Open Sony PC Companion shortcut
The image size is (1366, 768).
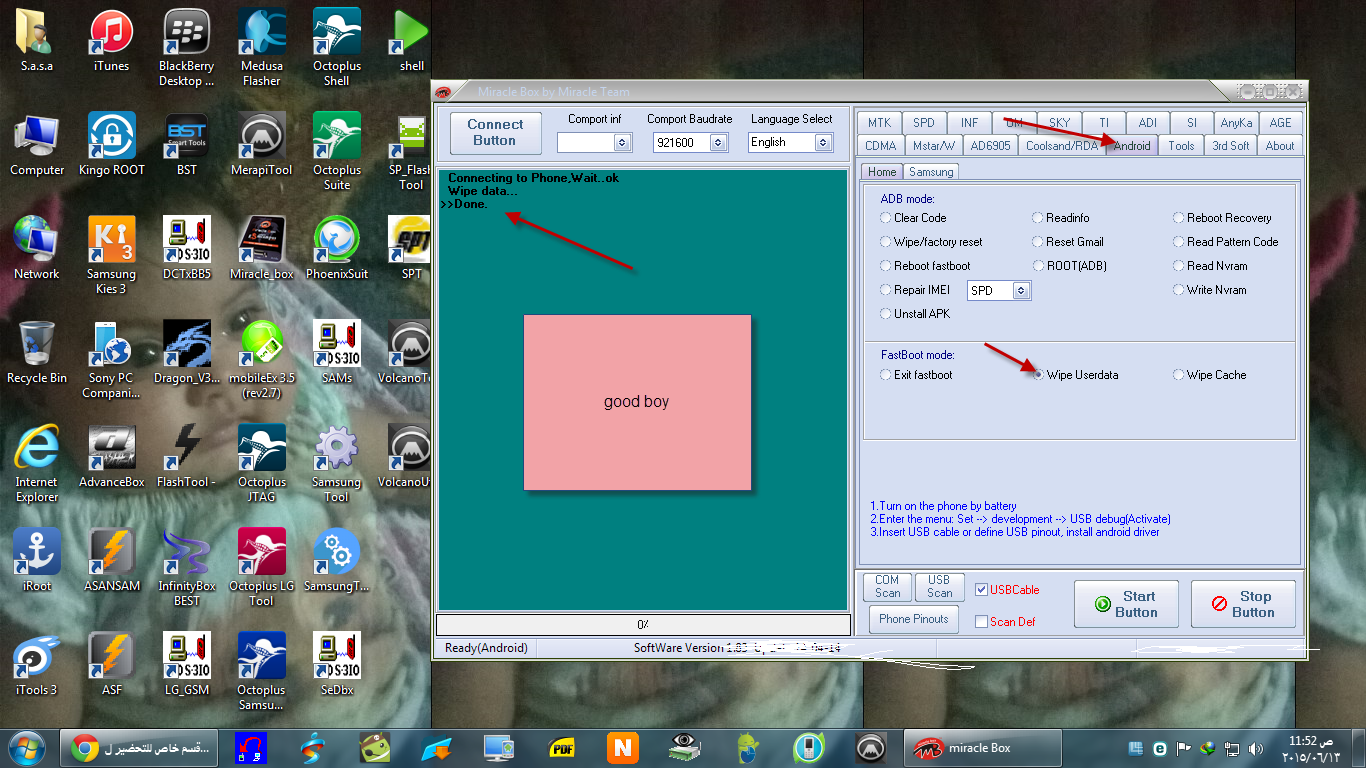[111, 360]
